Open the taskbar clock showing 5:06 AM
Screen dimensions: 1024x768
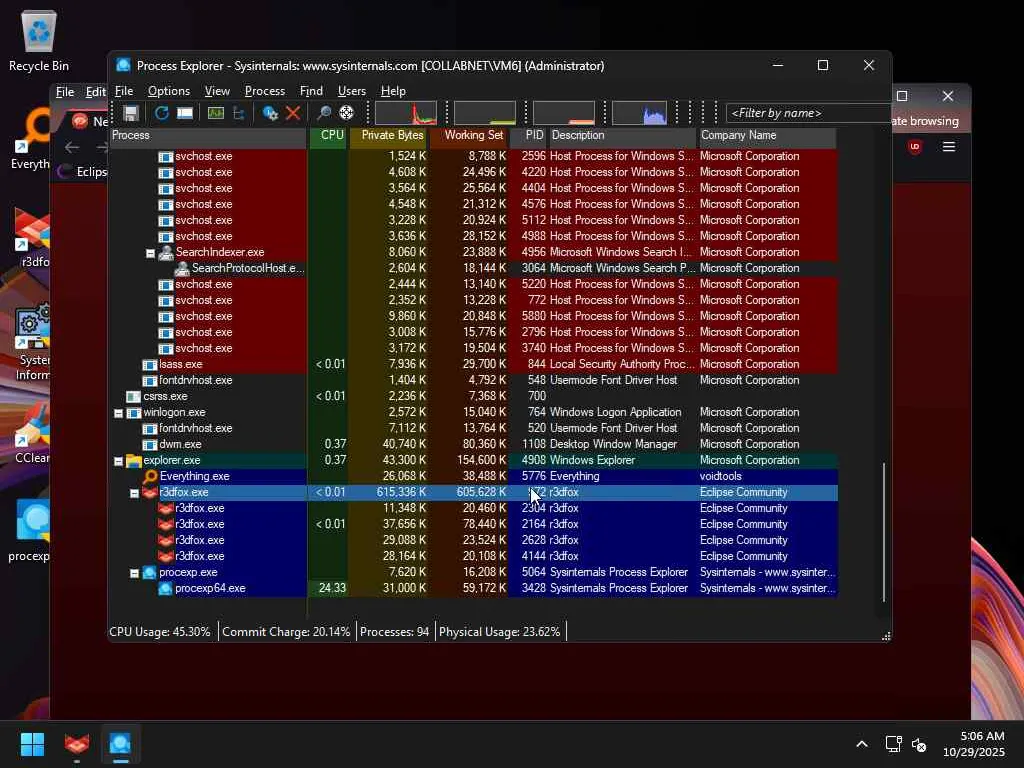tap(973, 744)
